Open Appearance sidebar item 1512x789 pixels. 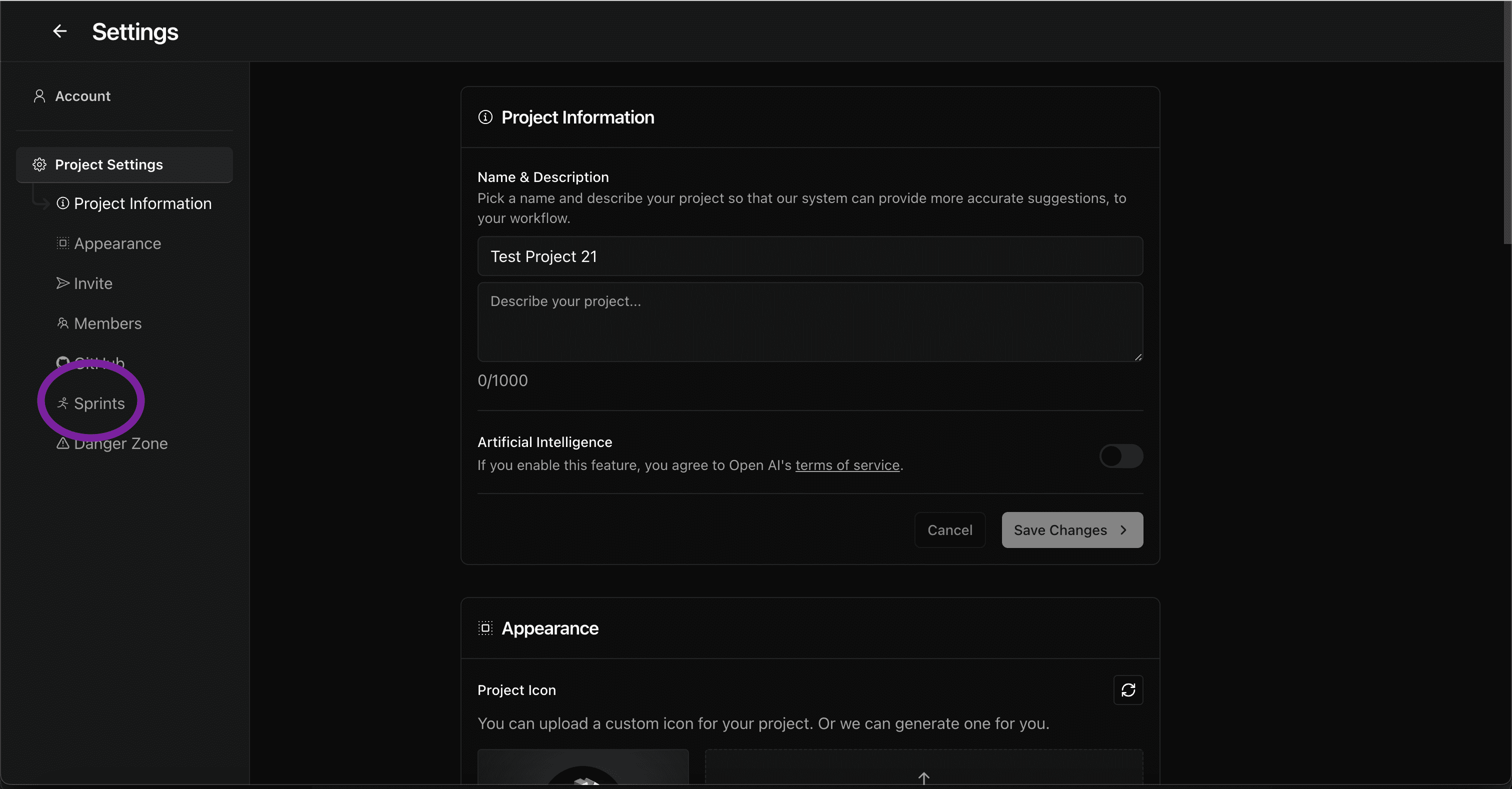tap(108, 243)
